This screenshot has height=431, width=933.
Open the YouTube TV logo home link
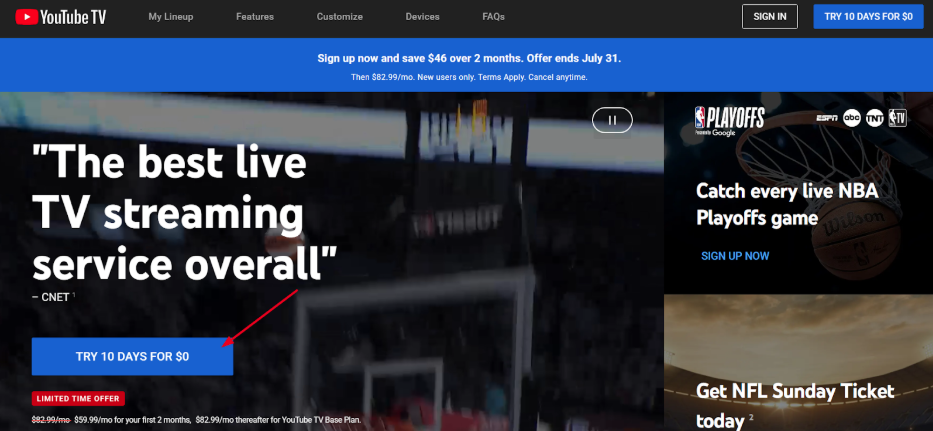click(x=61, y=17)
